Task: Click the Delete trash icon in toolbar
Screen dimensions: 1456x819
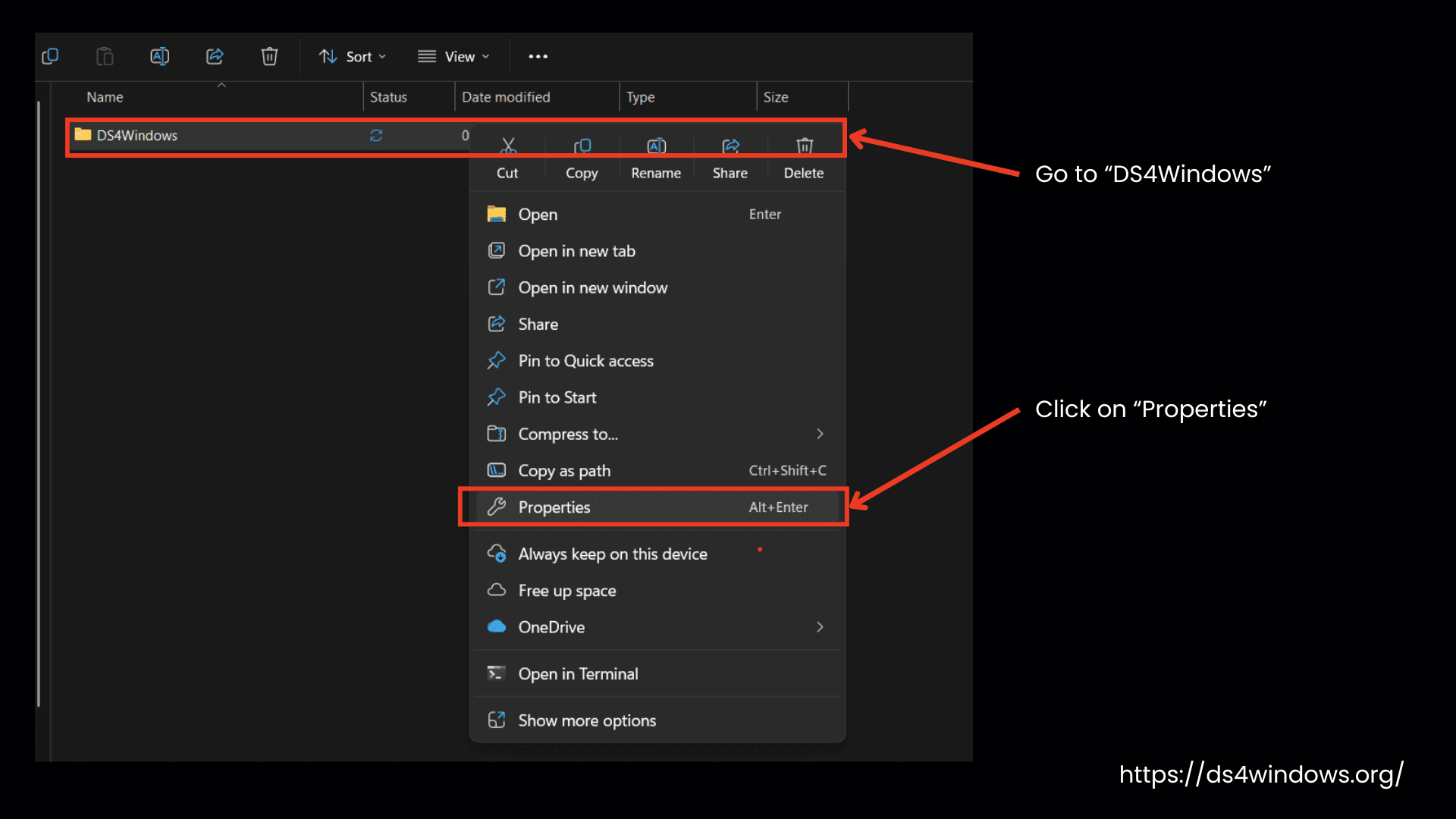Action: click(269, 56)
